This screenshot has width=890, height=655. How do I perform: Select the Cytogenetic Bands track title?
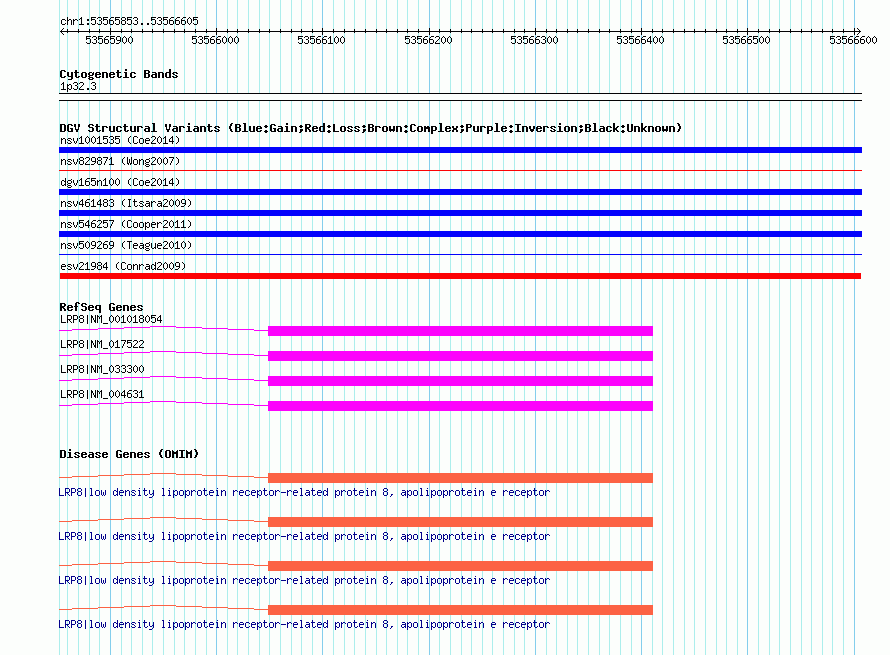[119, 74]
